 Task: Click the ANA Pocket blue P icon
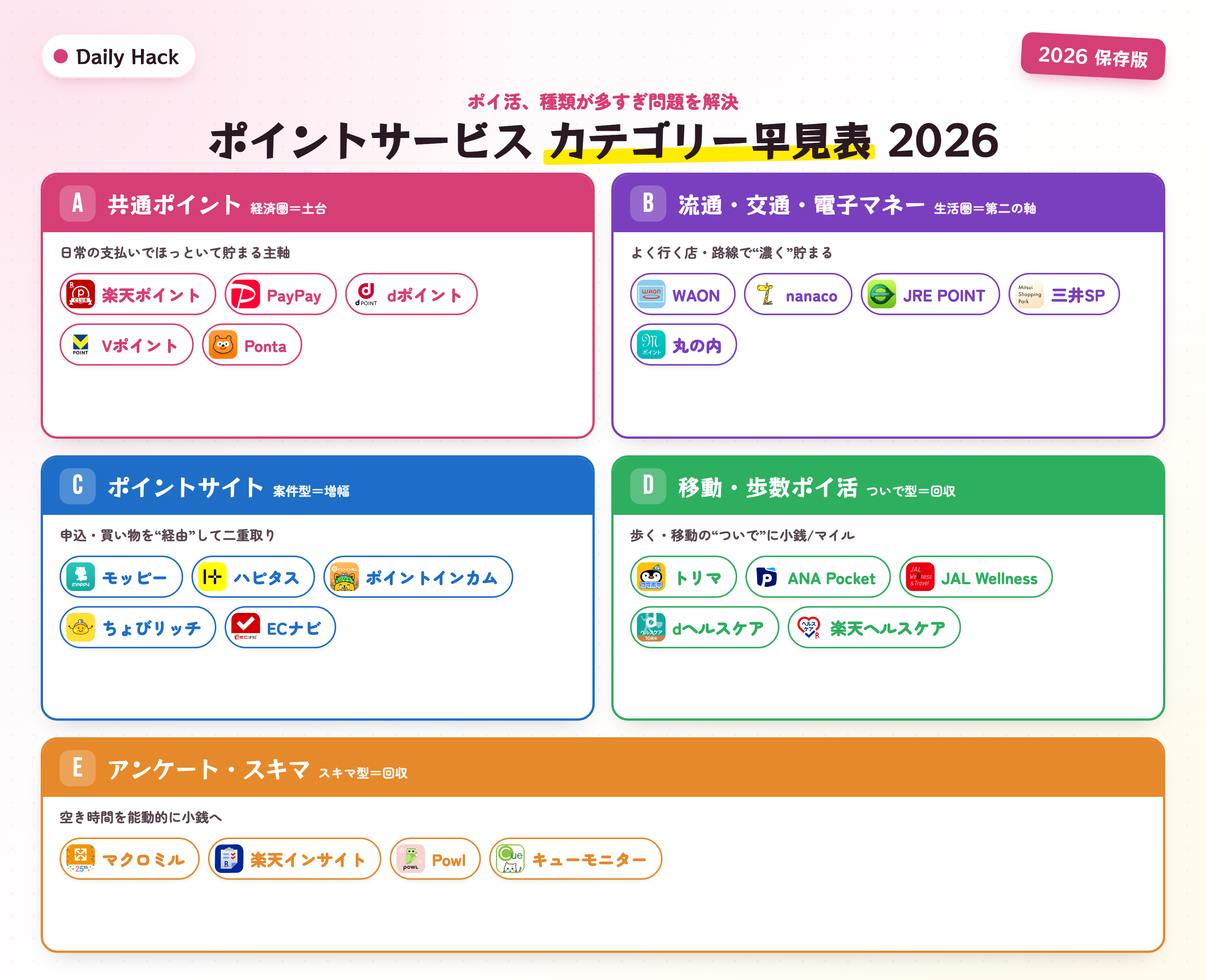(x=767, y=577)
